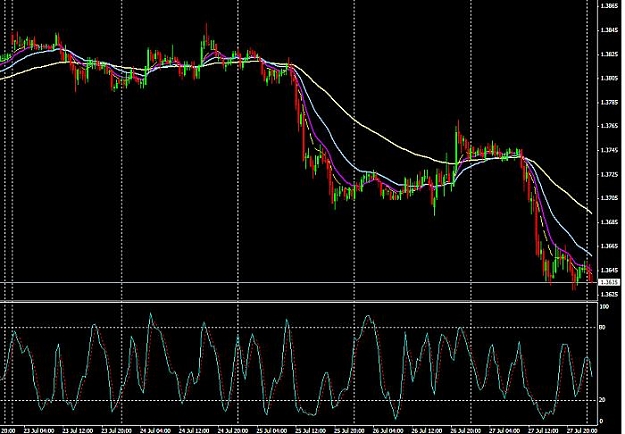Click the 23 Jul 20:00 time label

[116, 431]
